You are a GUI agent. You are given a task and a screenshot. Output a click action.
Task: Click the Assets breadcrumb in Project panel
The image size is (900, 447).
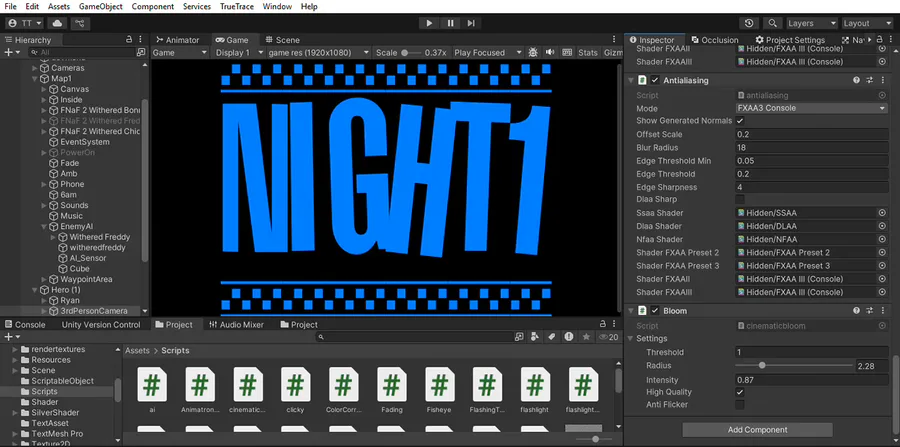[x=137, y=351]
